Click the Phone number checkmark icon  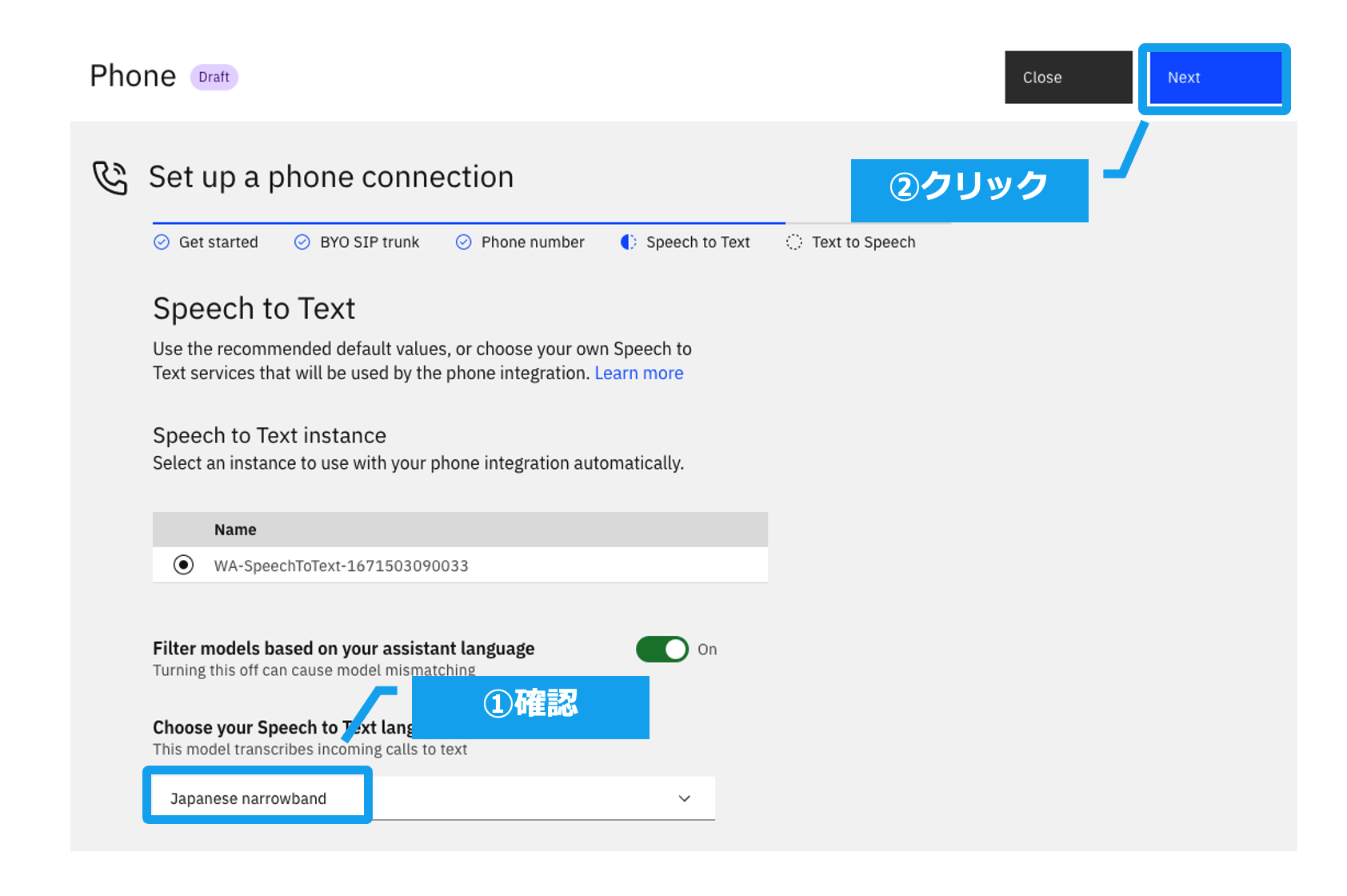pos(464,242)
